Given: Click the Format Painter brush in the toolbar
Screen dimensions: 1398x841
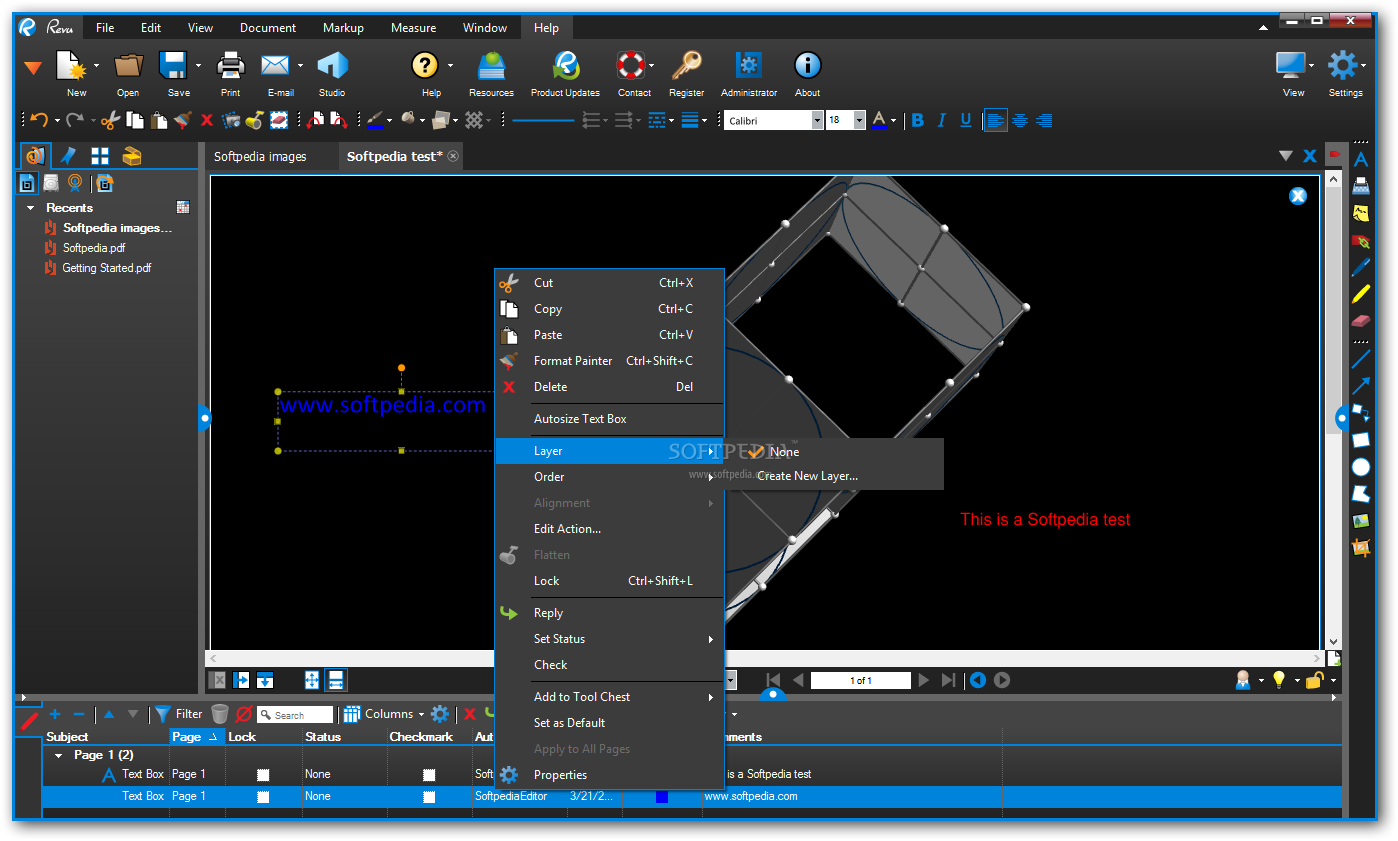Looking at the screenshot, I should (182, 120).
